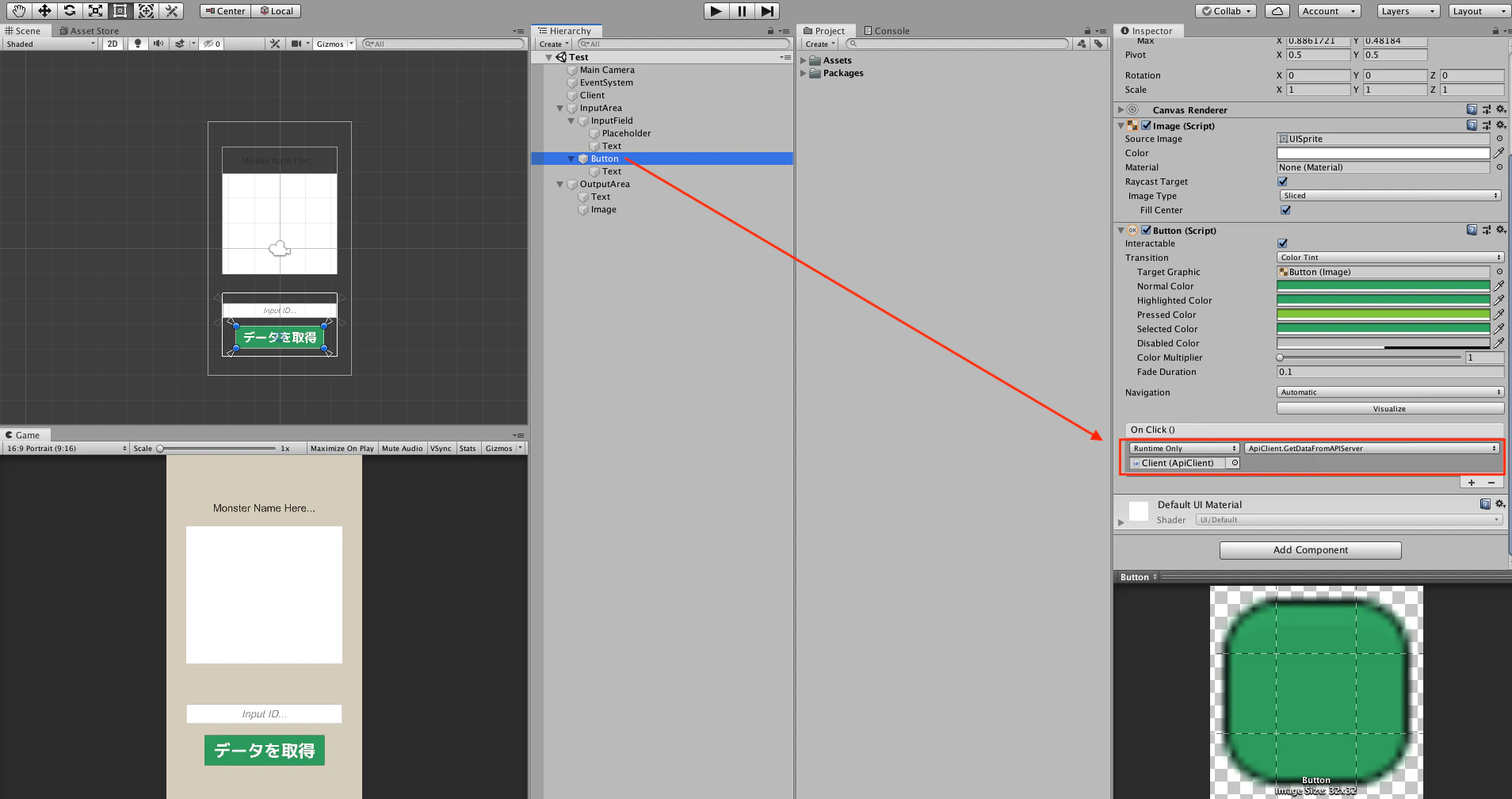The height and width of the screenshot is (799, 1512).
Task: Click Pressed Color swatch
Action: coord(1383,315)
